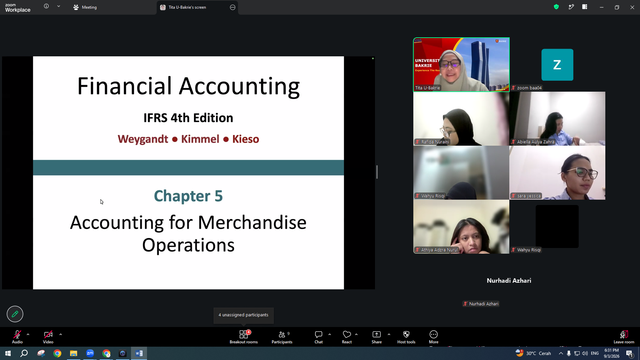
Task: Show hidden system tray icons
Action: (560, 353)
